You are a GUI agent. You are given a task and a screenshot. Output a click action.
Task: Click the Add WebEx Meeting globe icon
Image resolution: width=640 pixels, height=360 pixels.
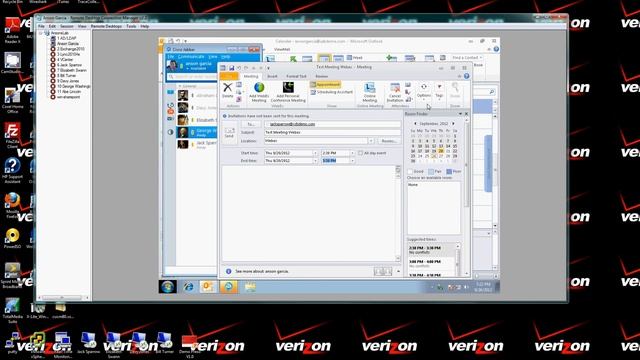259,87
